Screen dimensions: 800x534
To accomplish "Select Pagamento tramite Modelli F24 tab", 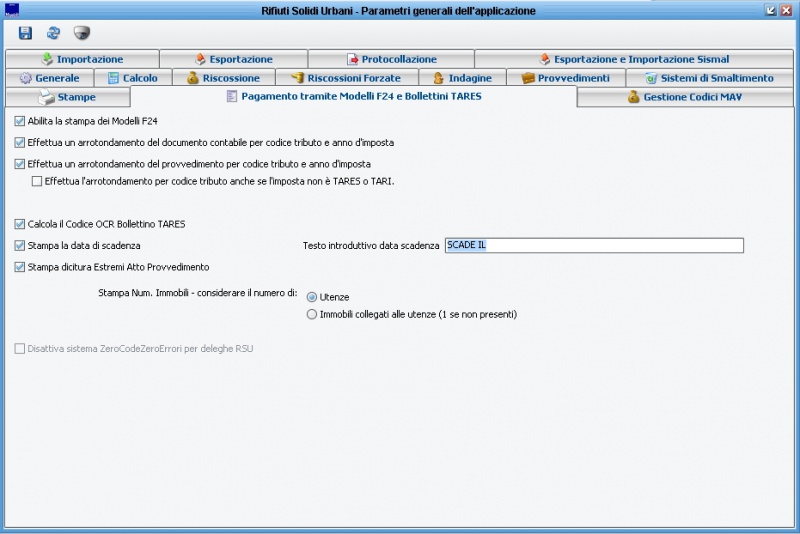I will pyautogui.click(x=354, y=96).
